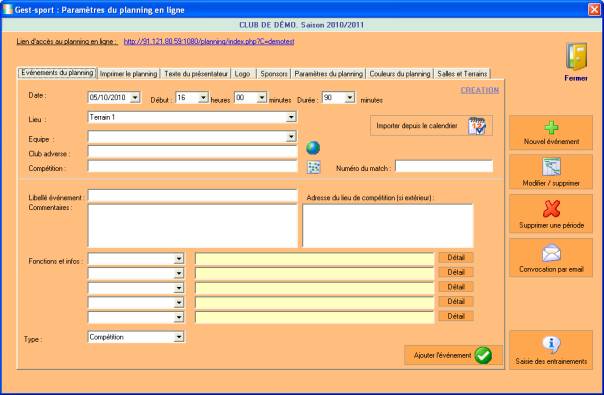Click the calendar icon on Importer button
The height and width of the screenshot is (395, 604).
coord(477,126)
